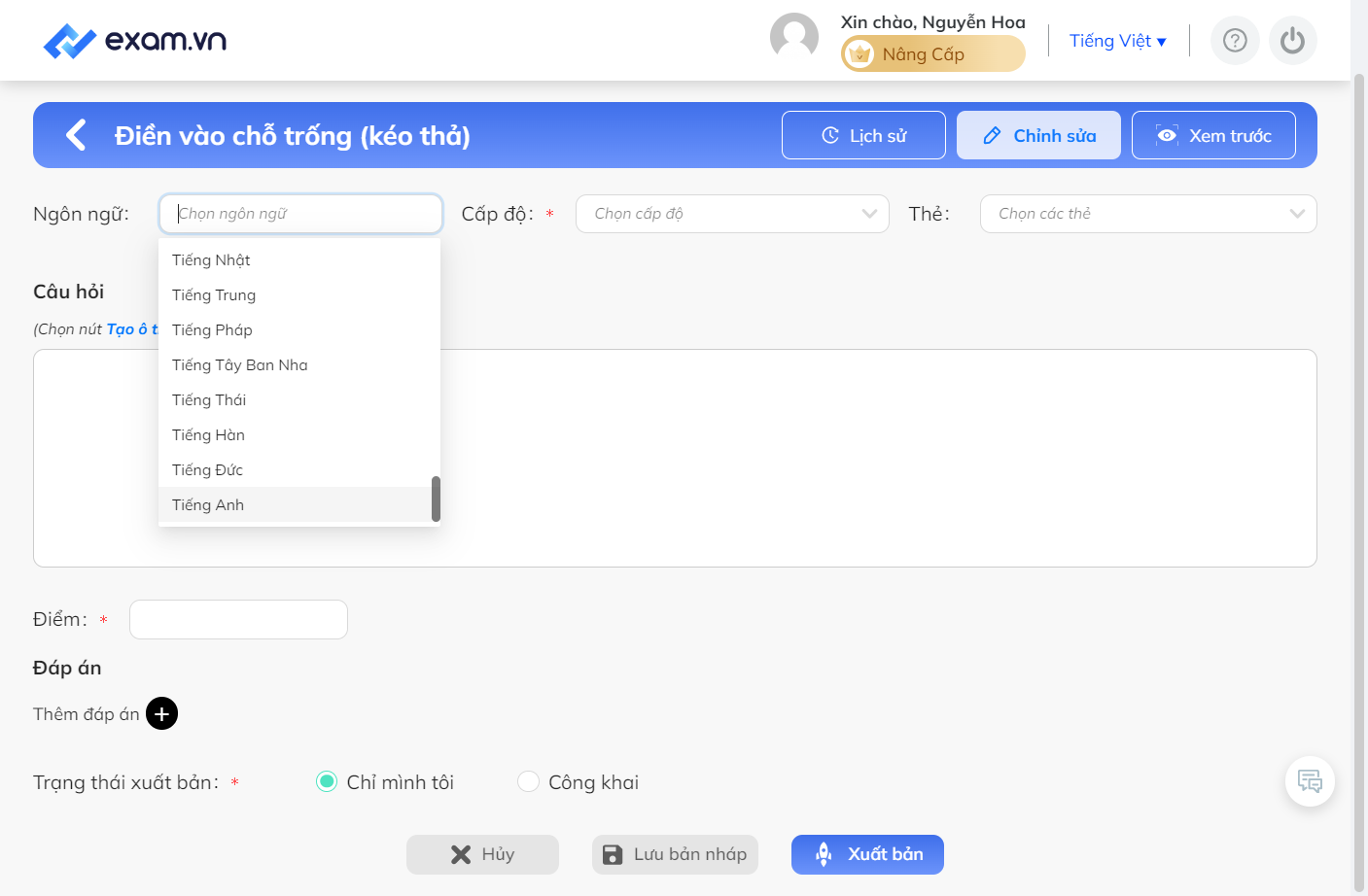
Task: Click the power logout icon
Action: click(x=1292, y=41)
